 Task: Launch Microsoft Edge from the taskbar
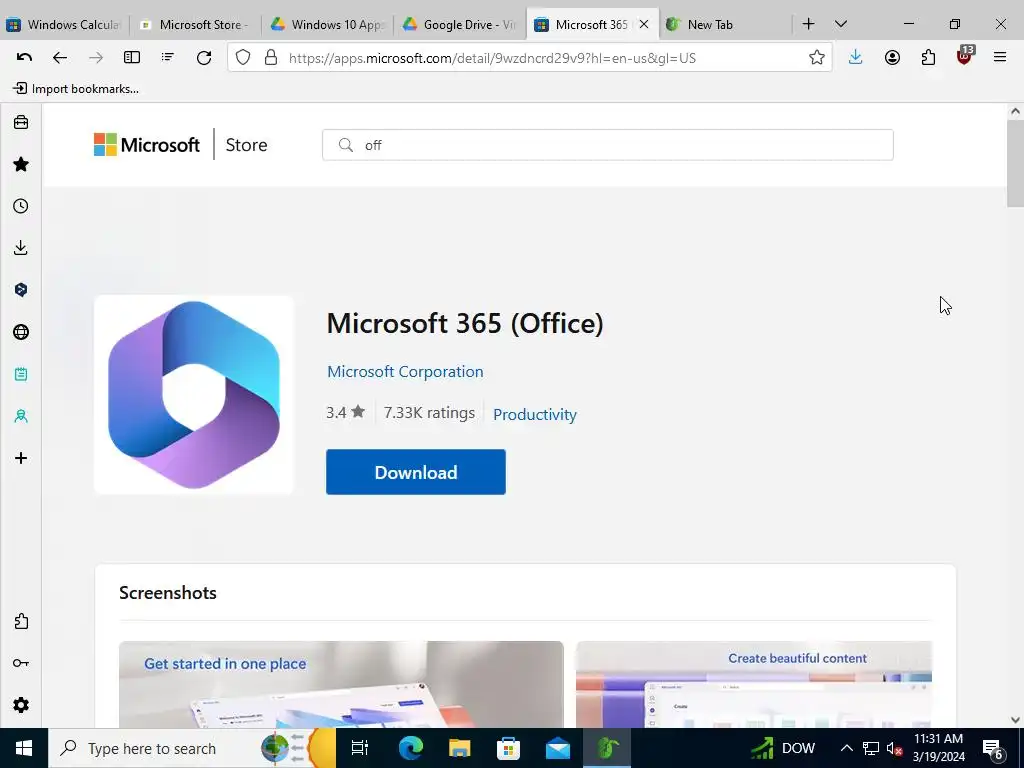tap(411, 748)
